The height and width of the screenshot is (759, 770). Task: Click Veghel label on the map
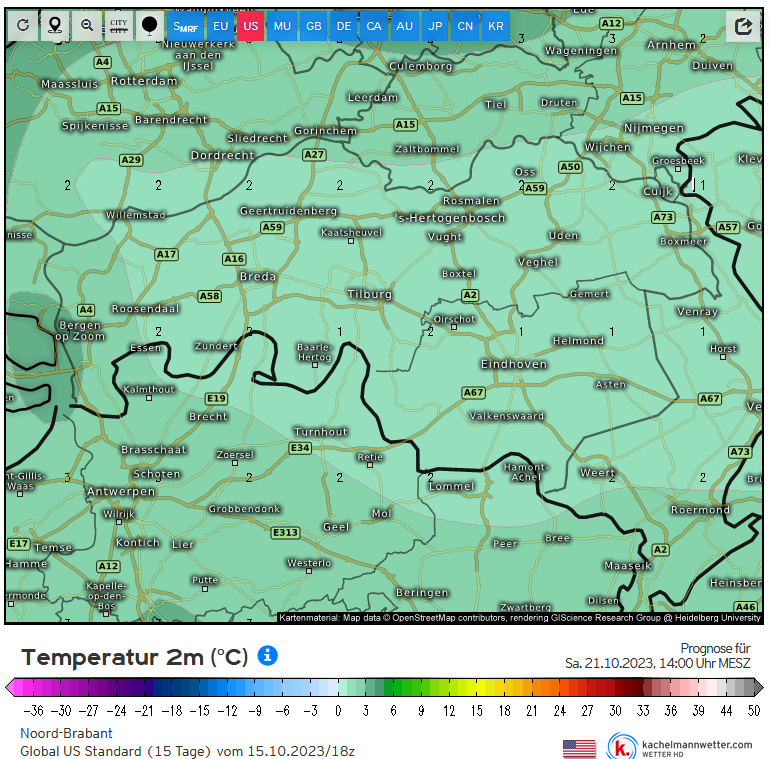pyautogui.click(x=538, y=262)
